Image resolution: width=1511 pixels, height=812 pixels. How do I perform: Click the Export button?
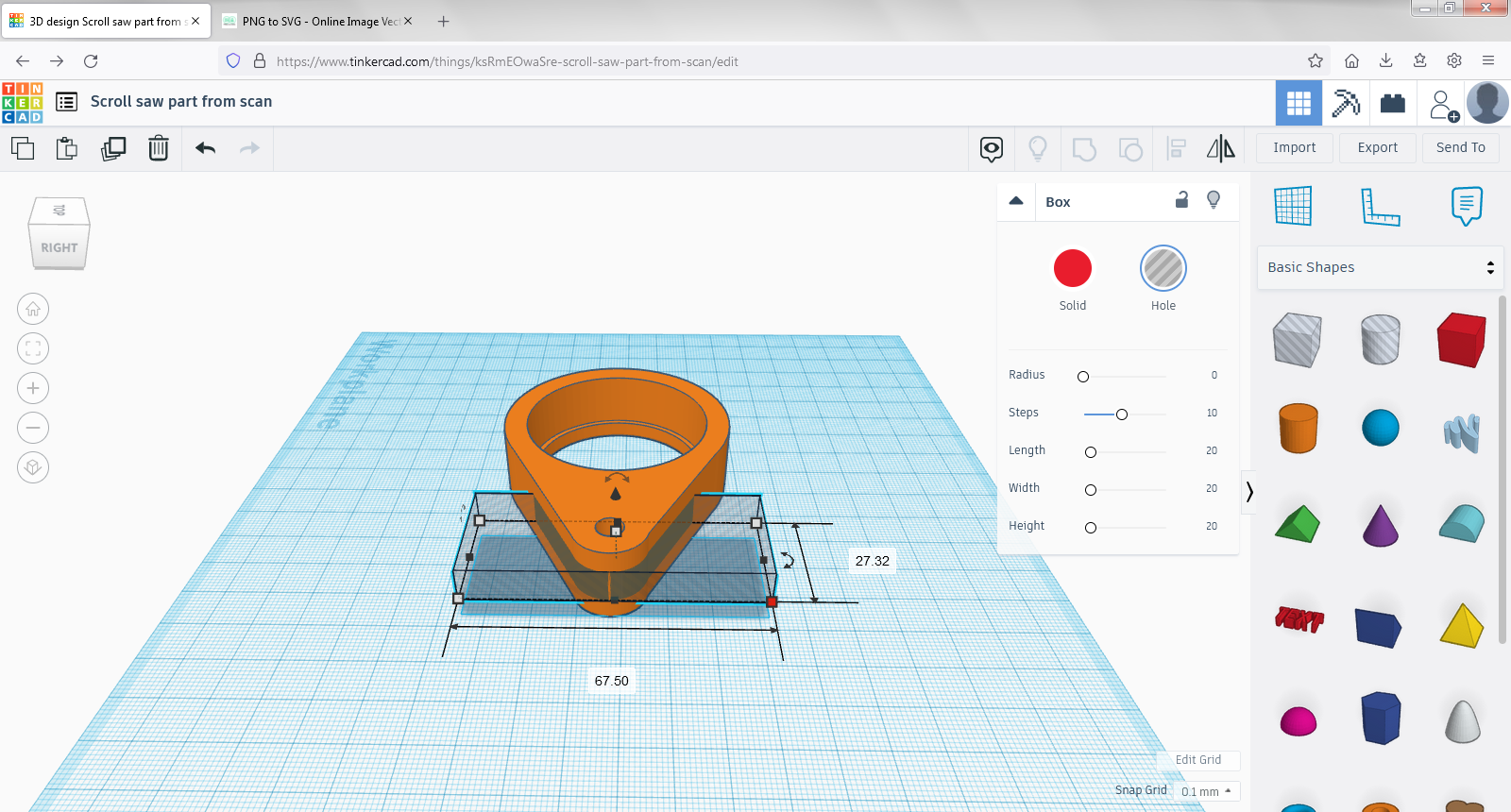[1377, 147]
